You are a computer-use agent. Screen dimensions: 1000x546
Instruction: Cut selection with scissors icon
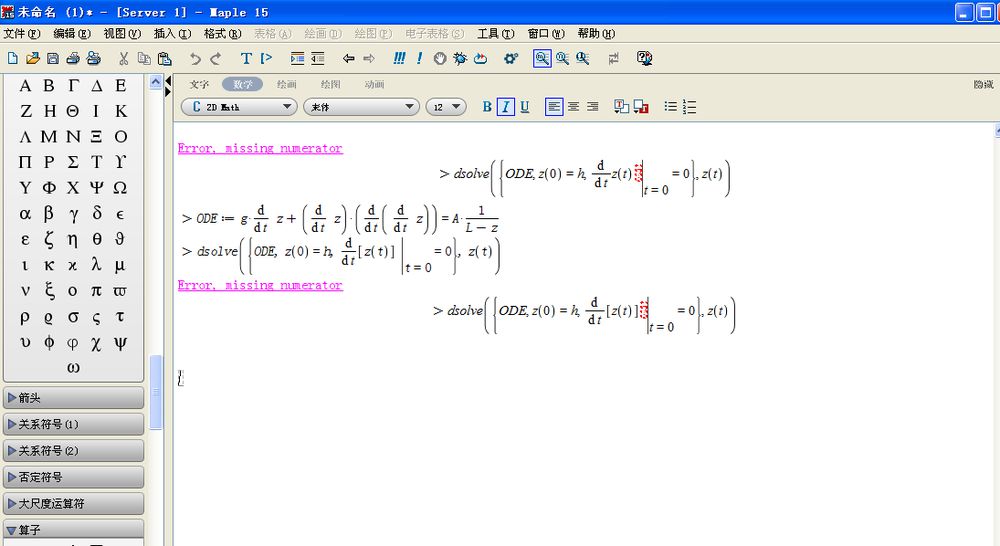pos(124,59)
